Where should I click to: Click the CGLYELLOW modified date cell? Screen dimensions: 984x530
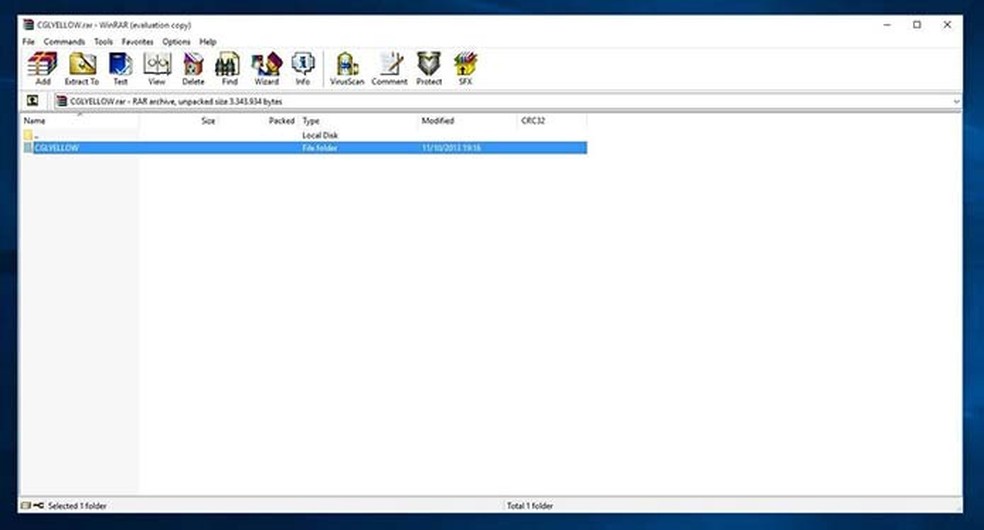451,148
